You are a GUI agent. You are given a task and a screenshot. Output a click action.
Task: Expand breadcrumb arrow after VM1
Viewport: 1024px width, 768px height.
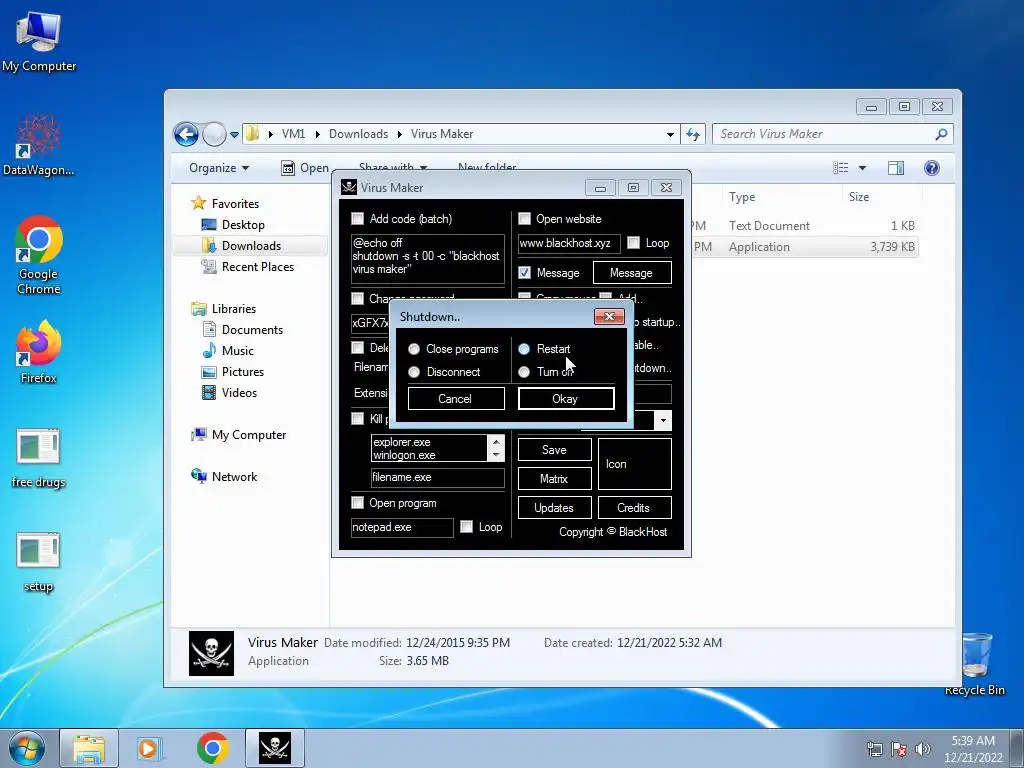click(x=317, y=134)
